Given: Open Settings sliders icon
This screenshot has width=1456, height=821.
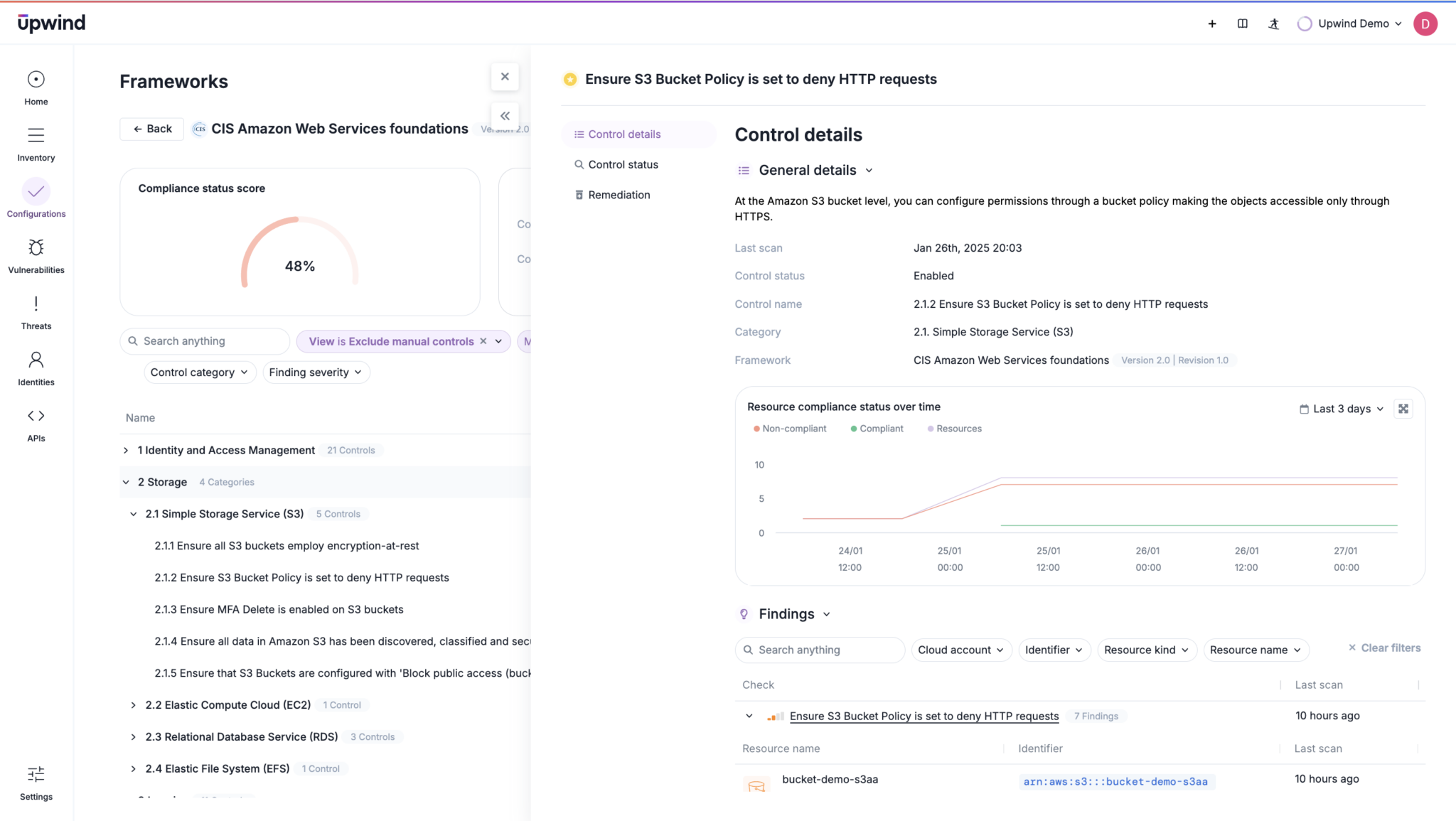Looking at the screenshot, I should [36, 774].
